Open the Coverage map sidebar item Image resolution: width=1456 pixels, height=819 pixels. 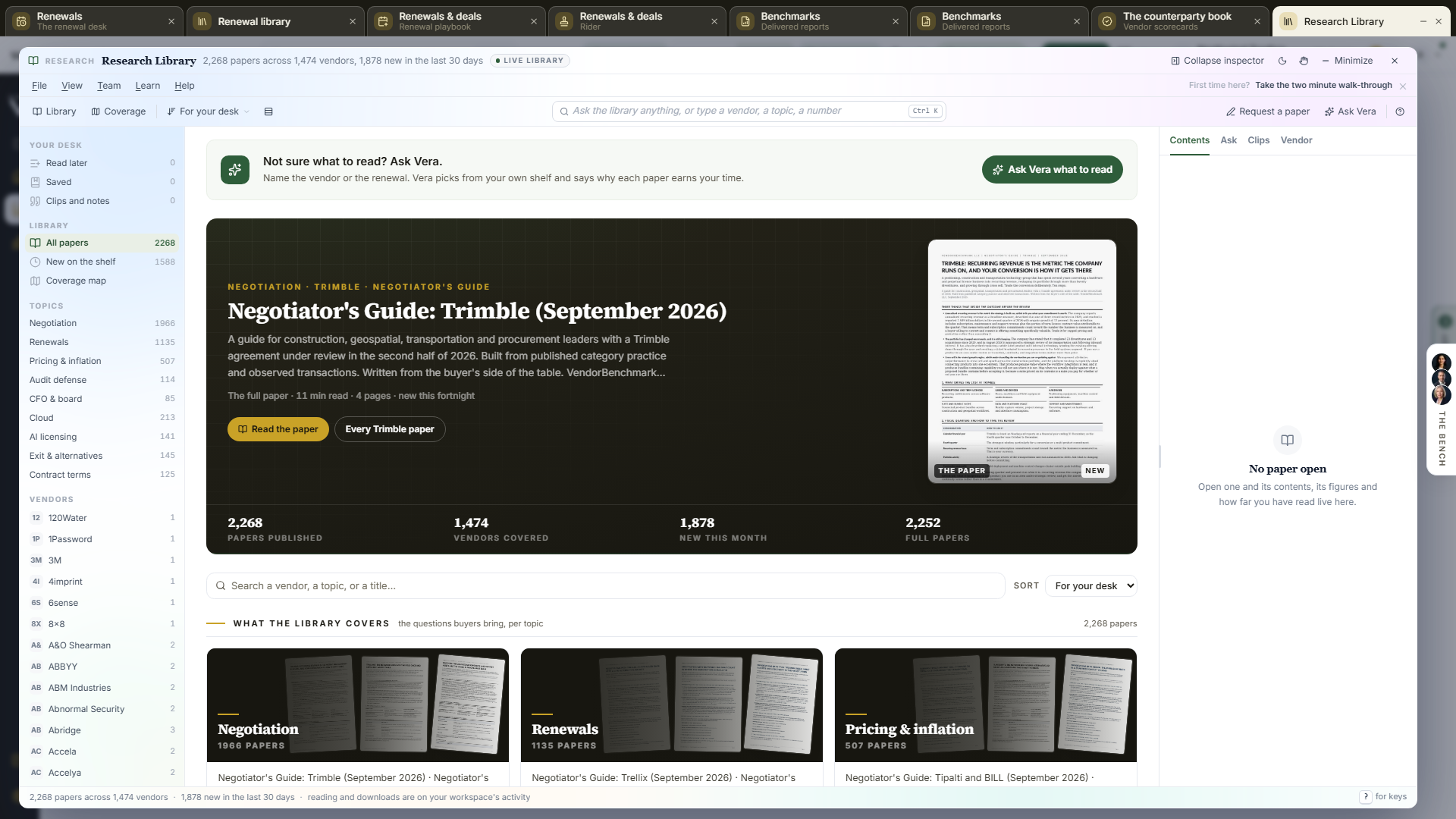pyautogui.click(x=102, y=281)
